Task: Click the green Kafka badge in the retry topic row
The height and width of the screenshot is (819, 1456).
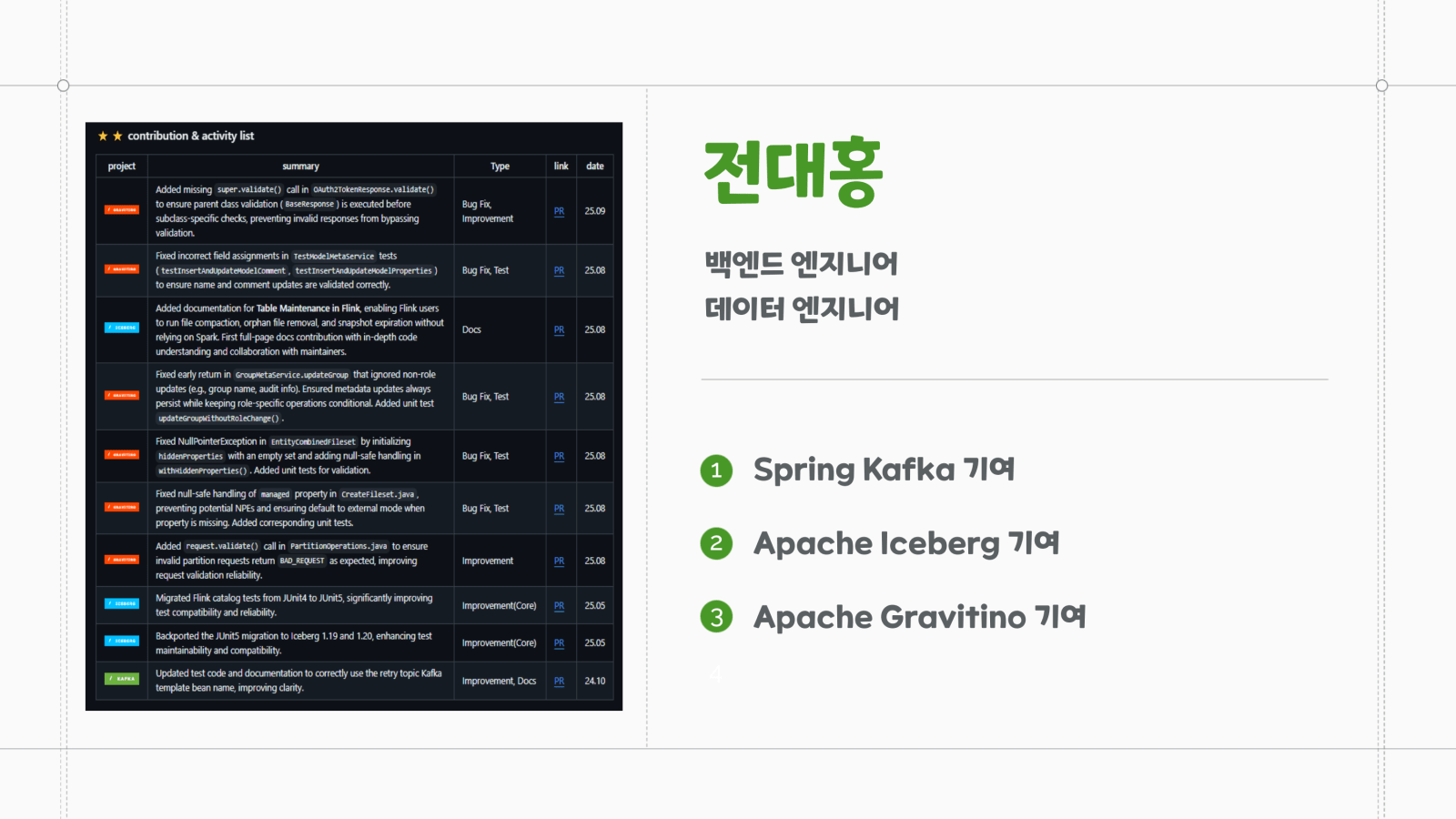Action: (x=121, y=679)
